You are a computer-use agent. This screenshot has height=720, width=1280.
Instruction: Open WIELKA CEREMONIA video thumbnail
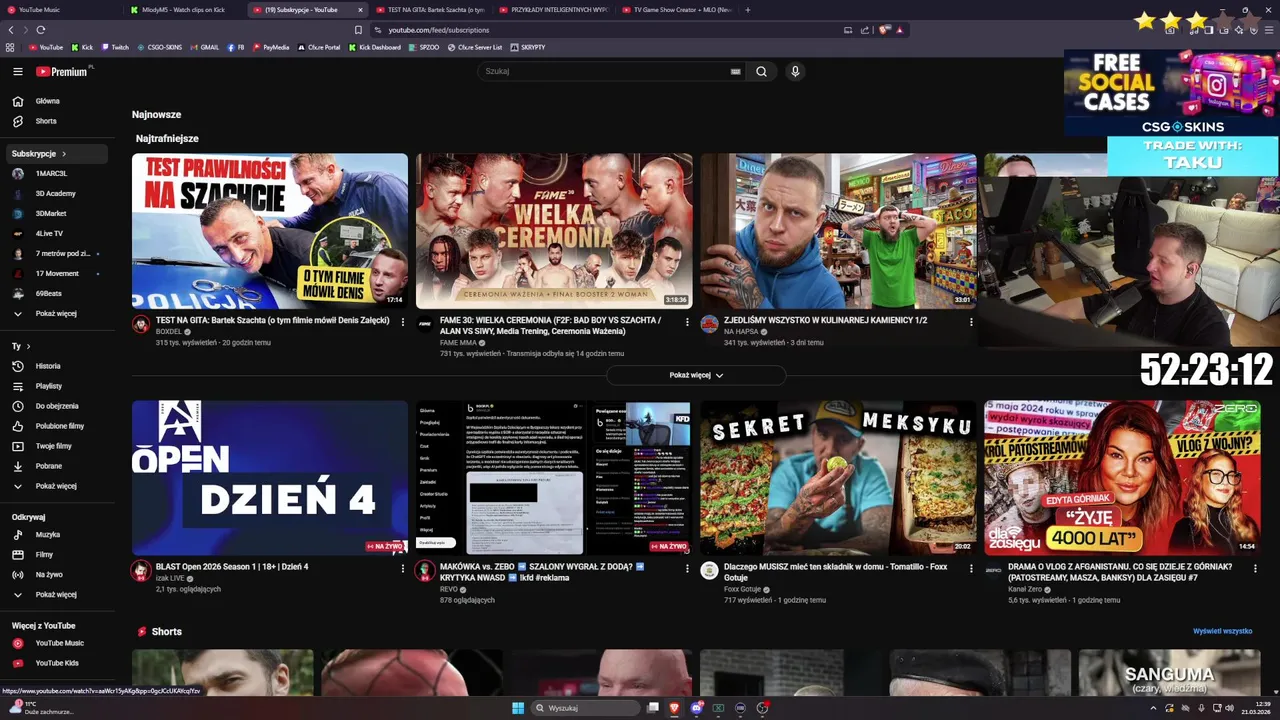tap(554, 231)
